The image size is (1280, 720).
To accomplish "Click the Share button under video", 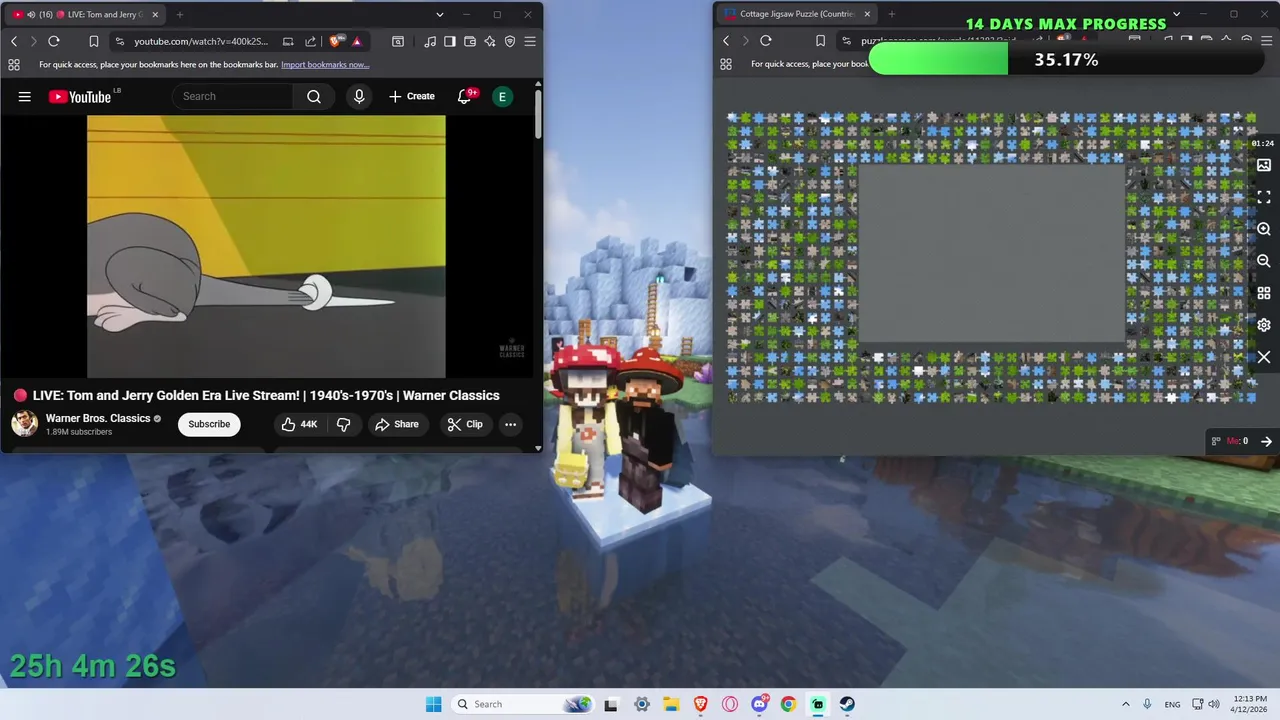I will 397,424.
